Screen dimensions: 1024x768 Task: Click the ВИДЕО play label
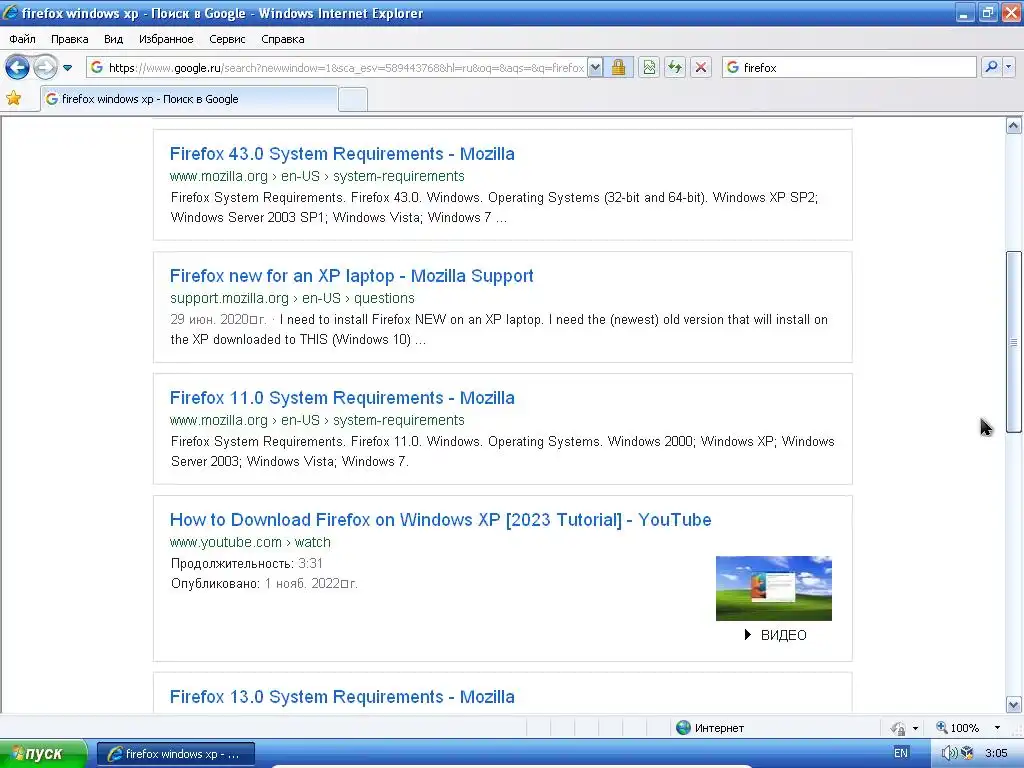776,635
